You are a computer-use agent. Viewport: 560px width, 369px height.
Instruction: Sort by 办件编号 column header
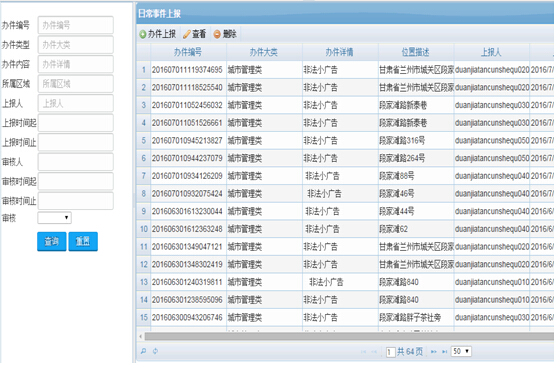coord(188,52)
